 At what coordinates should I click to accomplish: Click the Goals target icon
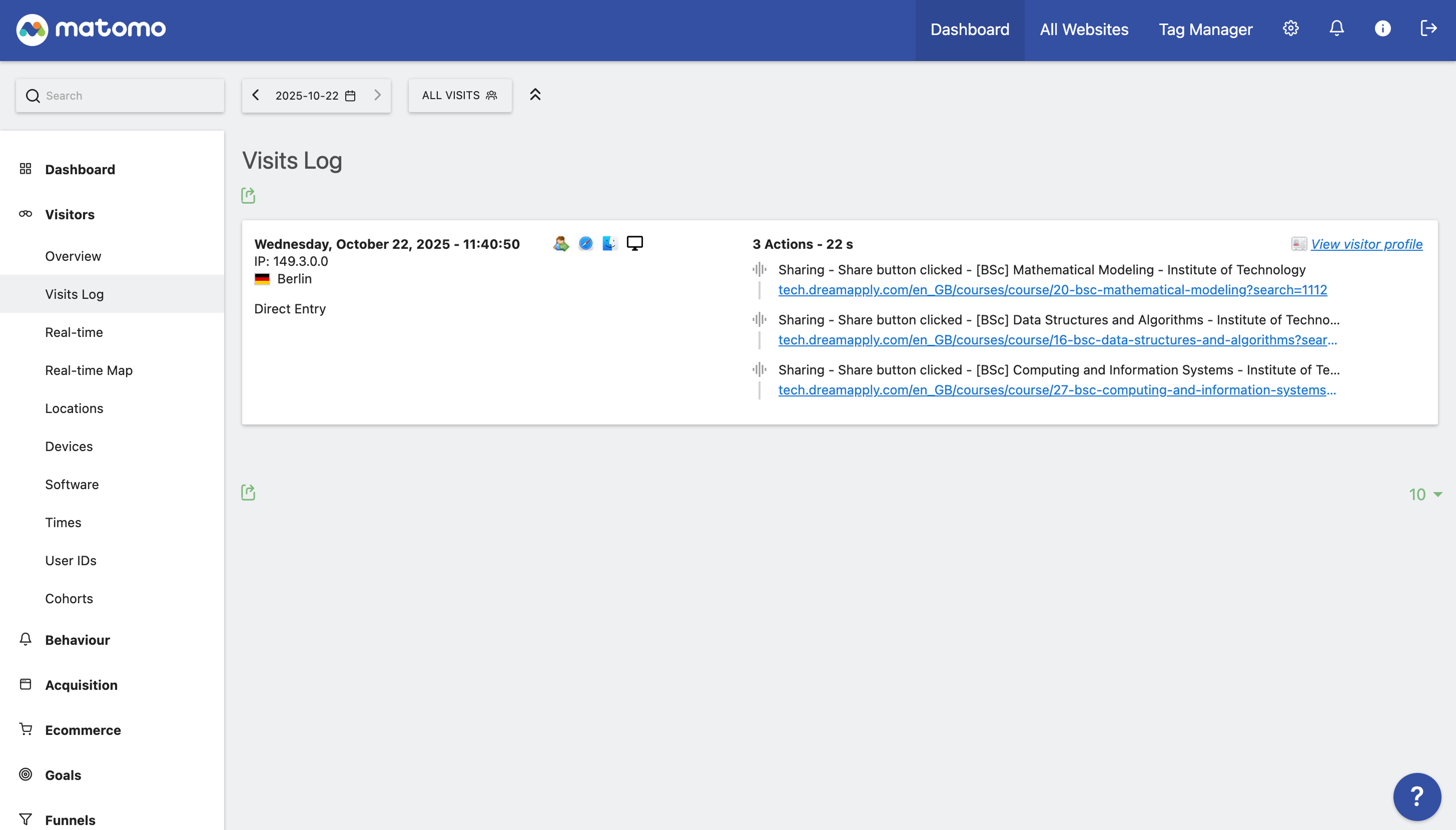click(x=25, y=774)
